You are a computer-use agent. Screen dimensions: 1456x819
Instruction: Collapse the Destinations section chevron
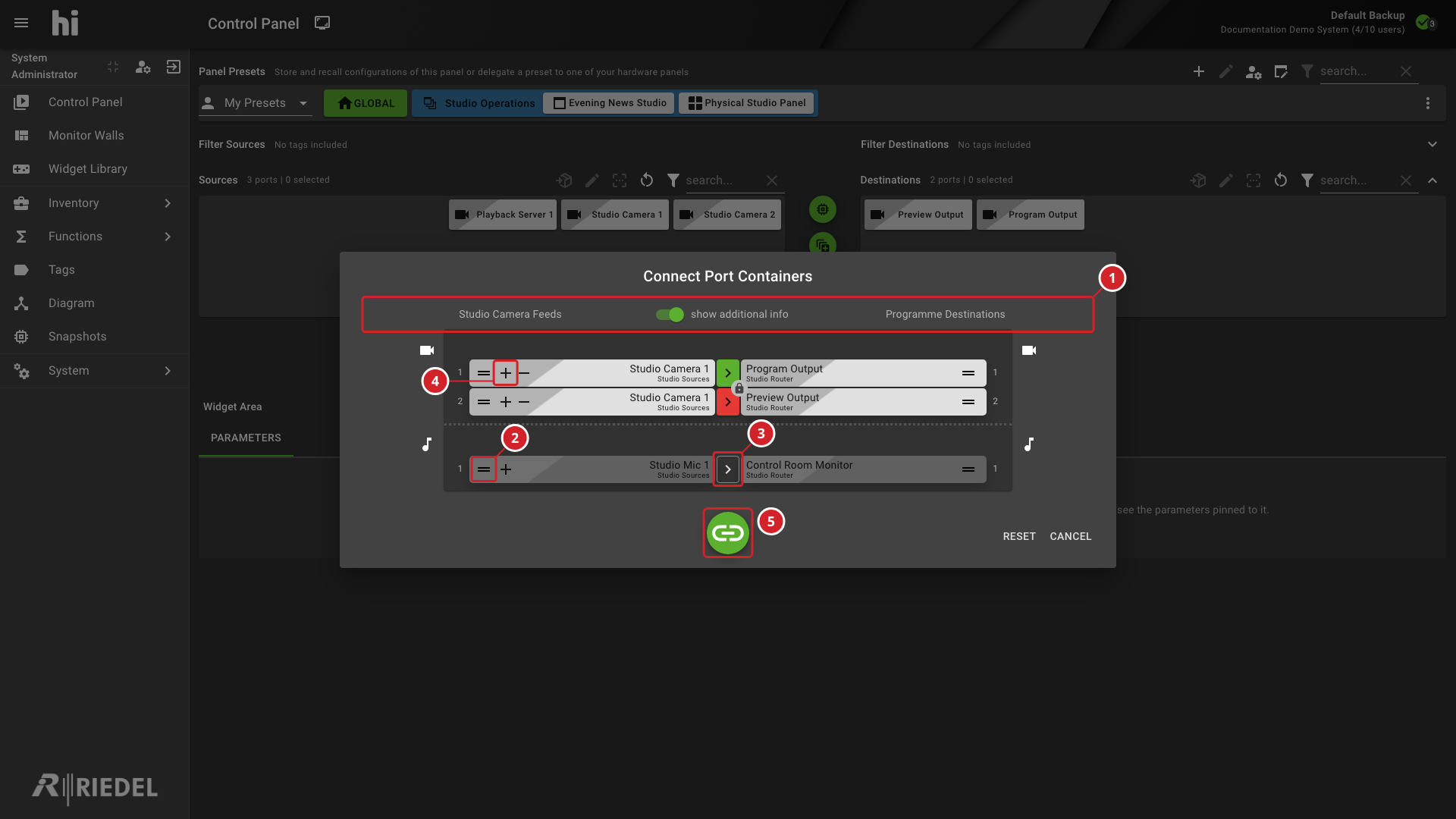(1432, 180)
